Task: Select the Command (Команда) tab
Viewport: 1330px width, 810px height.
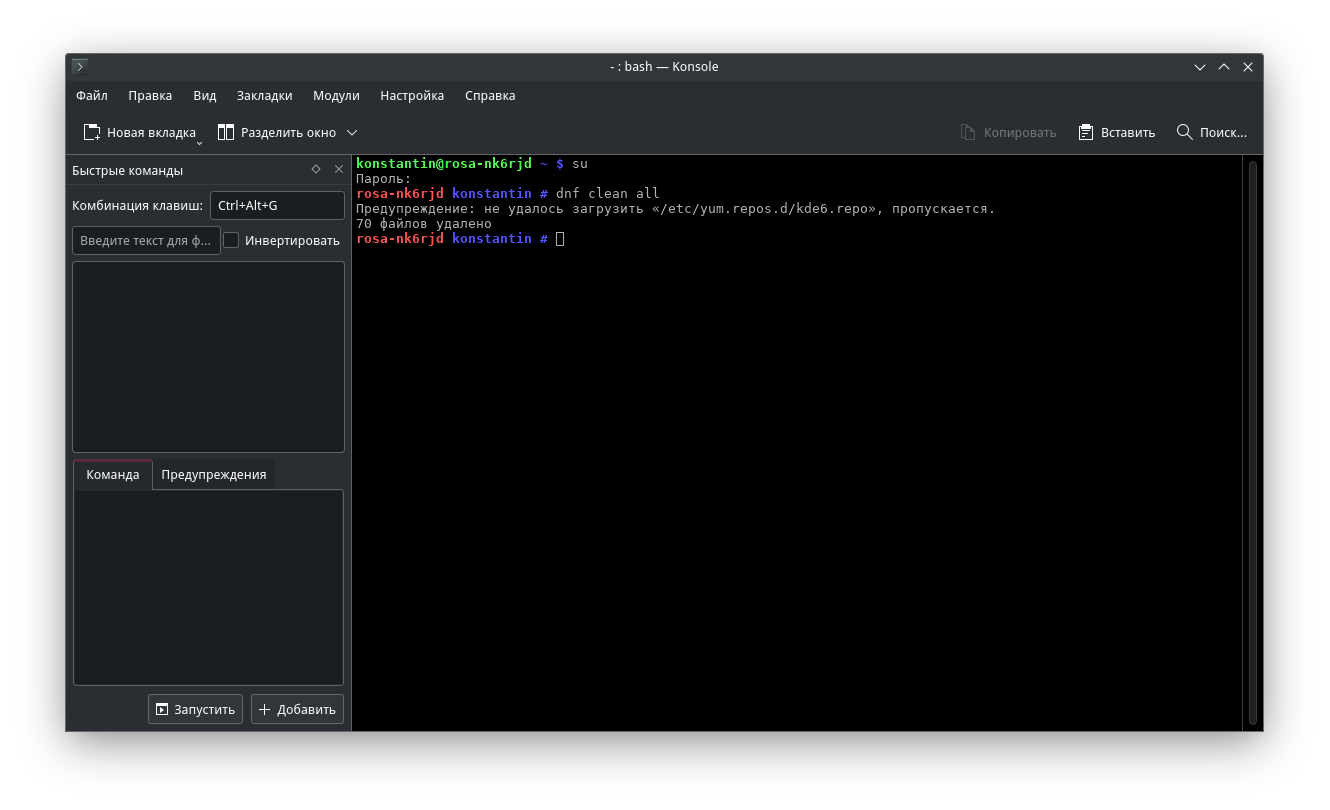Action: [113, 475]
